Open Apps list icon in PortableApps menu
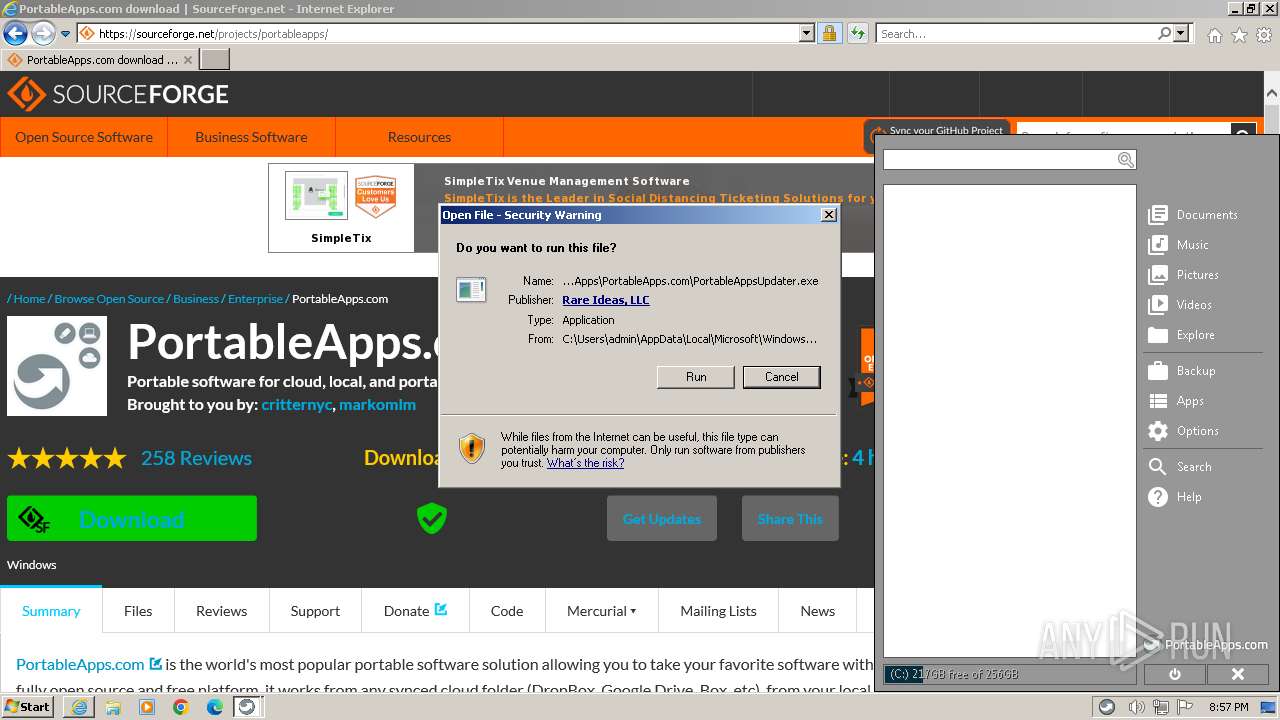Image resolution: width=1280 pixels, height=720 pixels. point(1158,401)
